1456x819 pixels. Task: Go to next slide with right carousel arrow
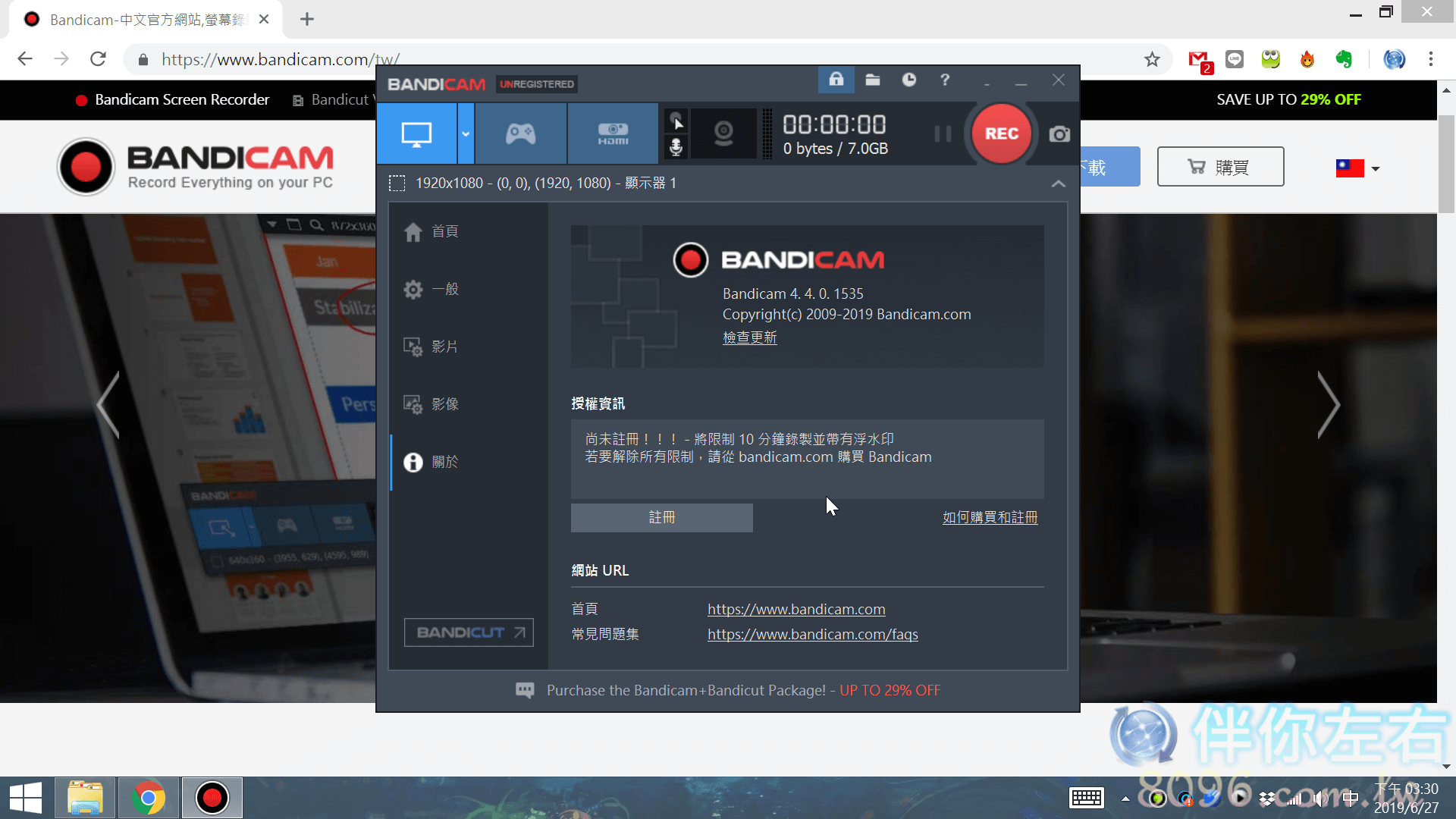[x=1328, y=404]
